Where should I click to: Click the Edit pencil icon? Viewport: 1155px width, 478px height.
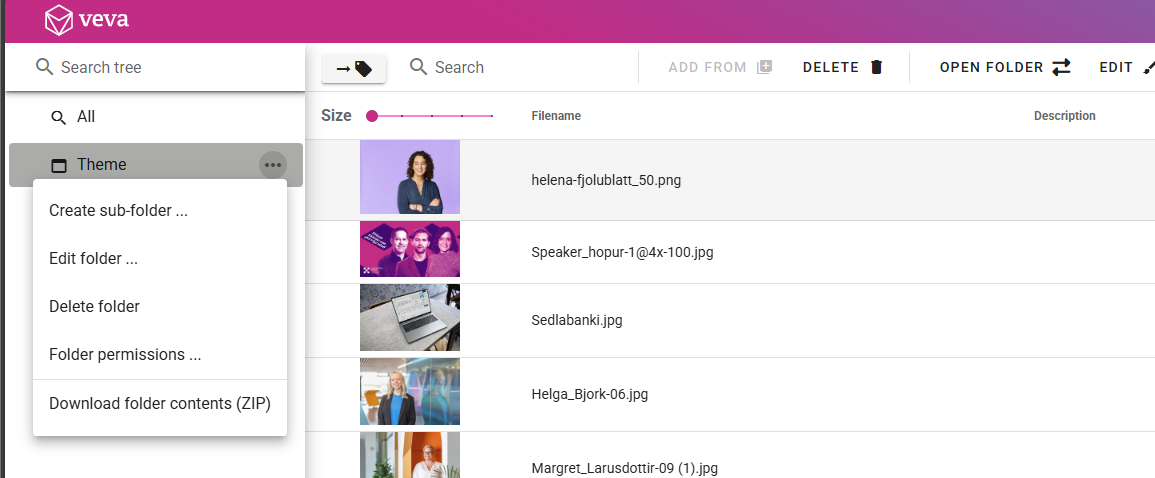[1148, 67]
